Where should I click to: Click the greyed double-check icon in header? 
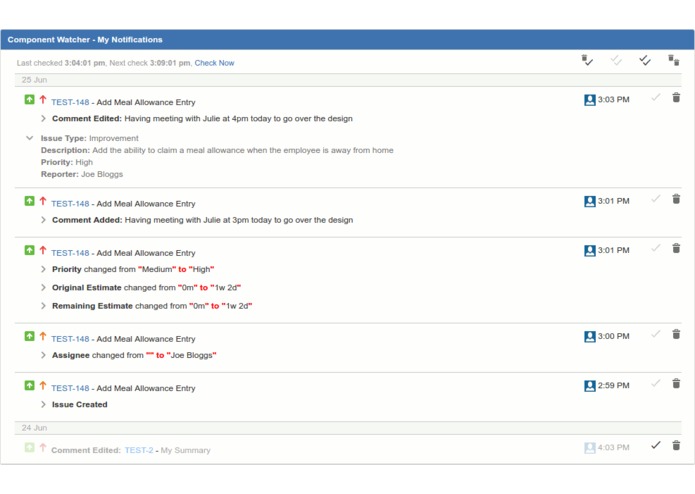click(x=616, y=60)
